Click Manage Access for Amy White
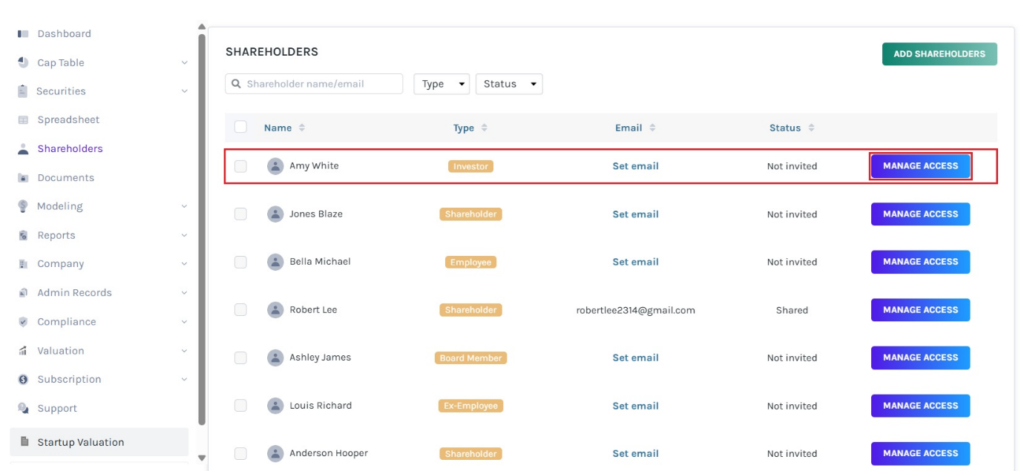 tap(920, 166)
